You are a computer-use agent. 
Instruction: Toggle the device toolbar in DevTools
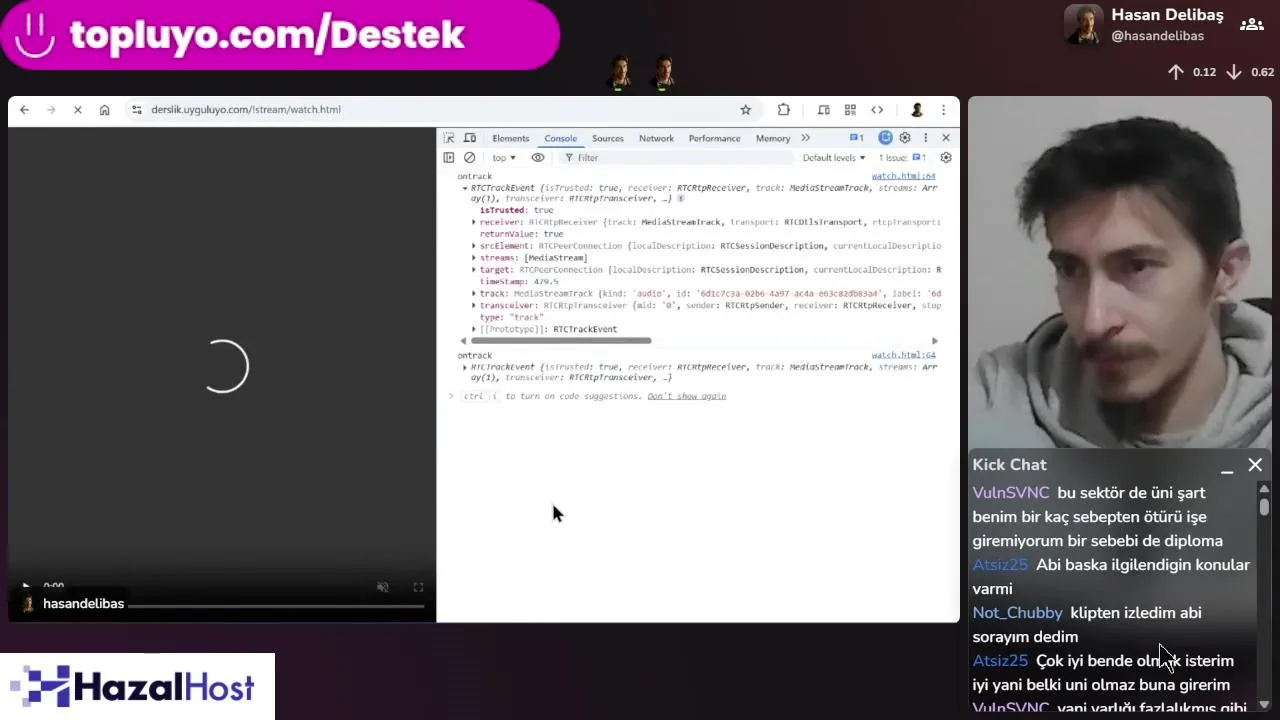(x=470, y=138)
